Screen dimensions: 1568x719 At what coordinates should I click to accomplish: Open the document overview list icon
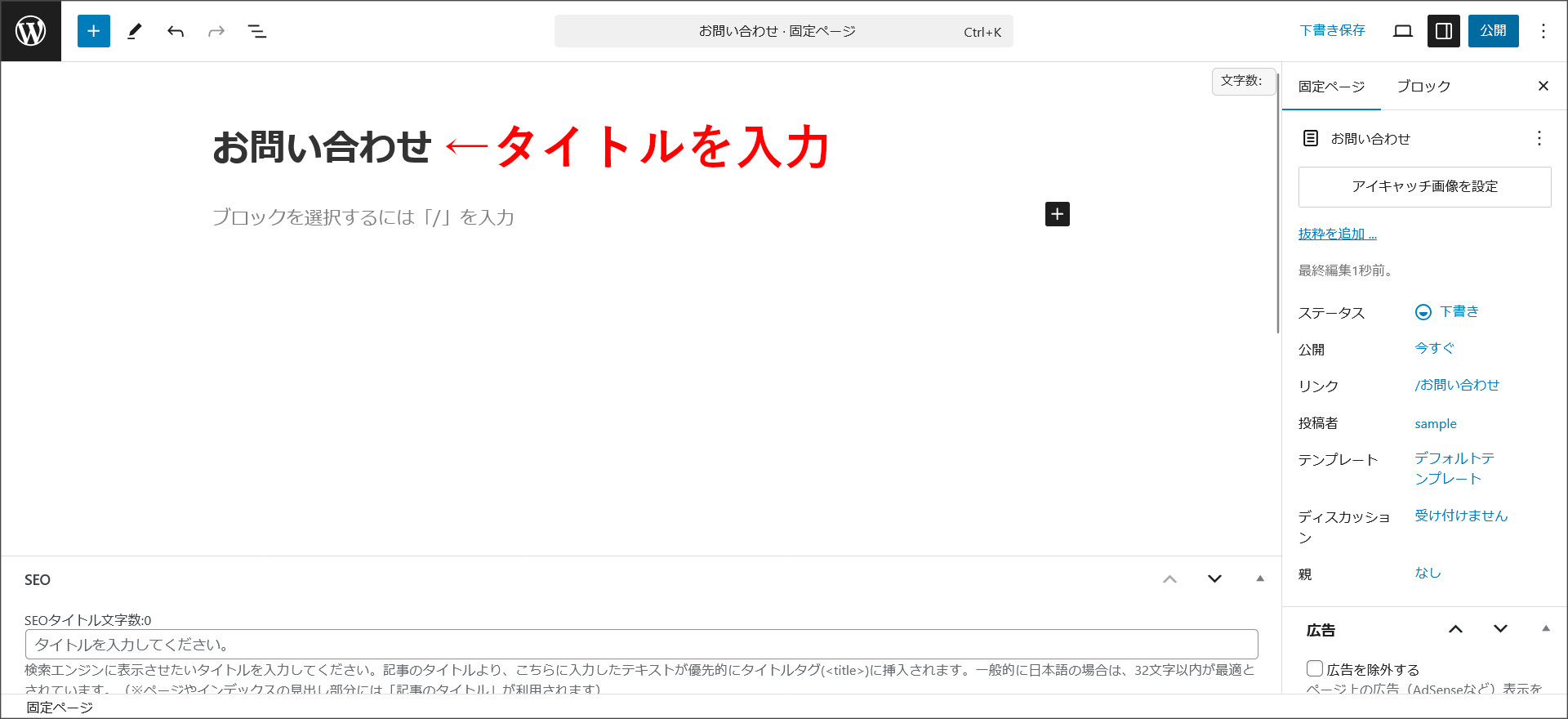257,31
